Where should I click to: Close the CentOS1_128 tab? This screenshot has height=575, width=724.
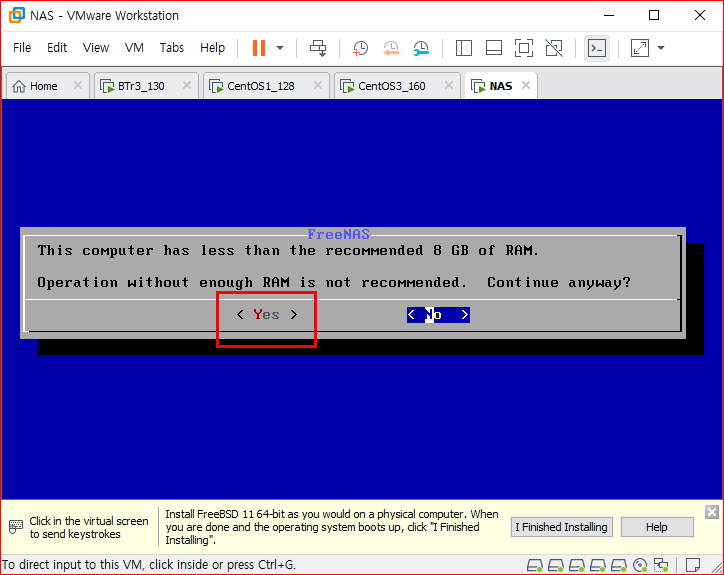[318, 85]
